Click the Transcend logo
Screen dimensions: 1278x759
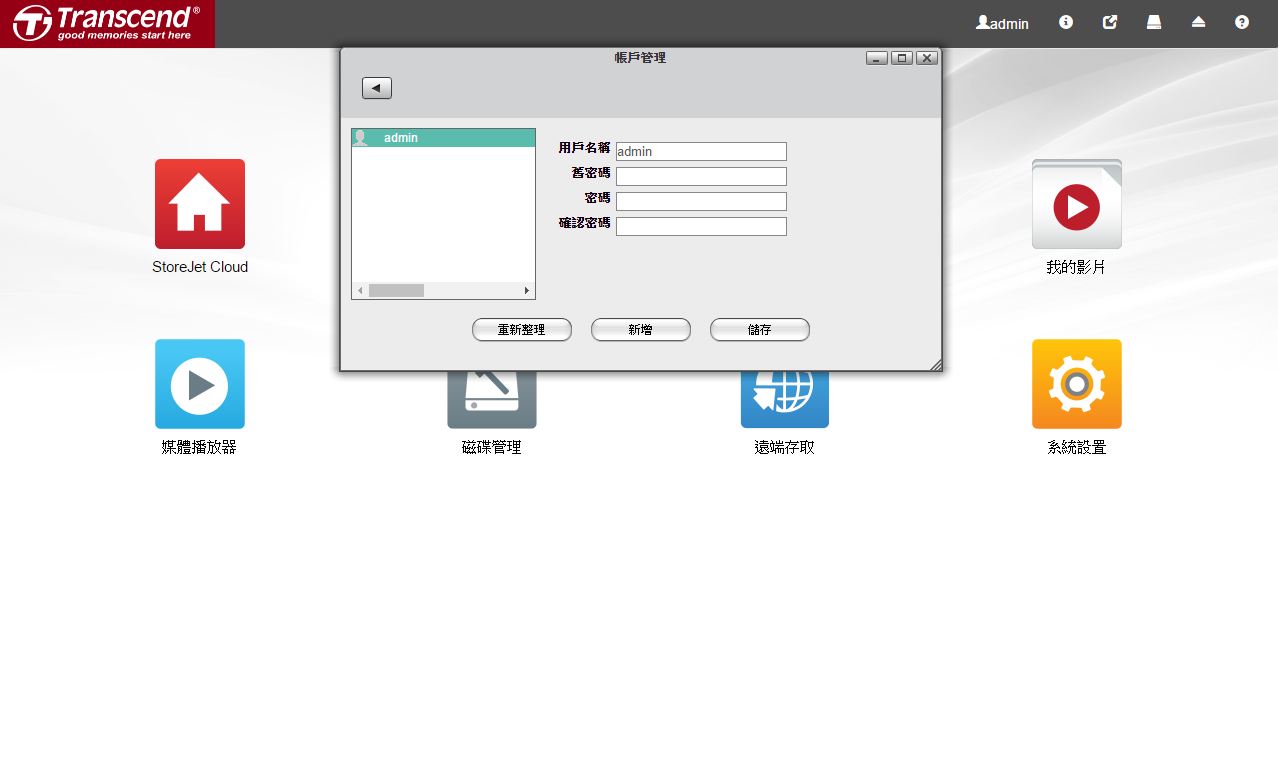(107, 23)
